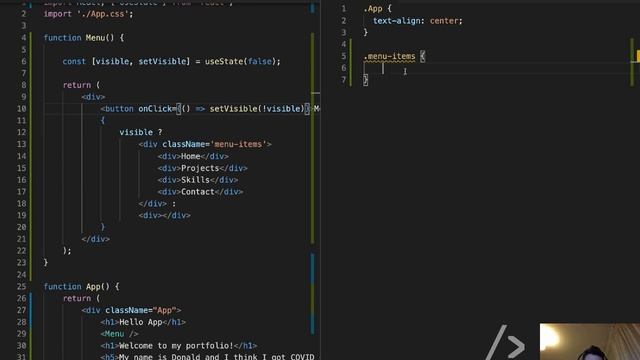Click the div className="App" line
The width and height of the screenshot is (640, 360).
click(x=131, y=310)
